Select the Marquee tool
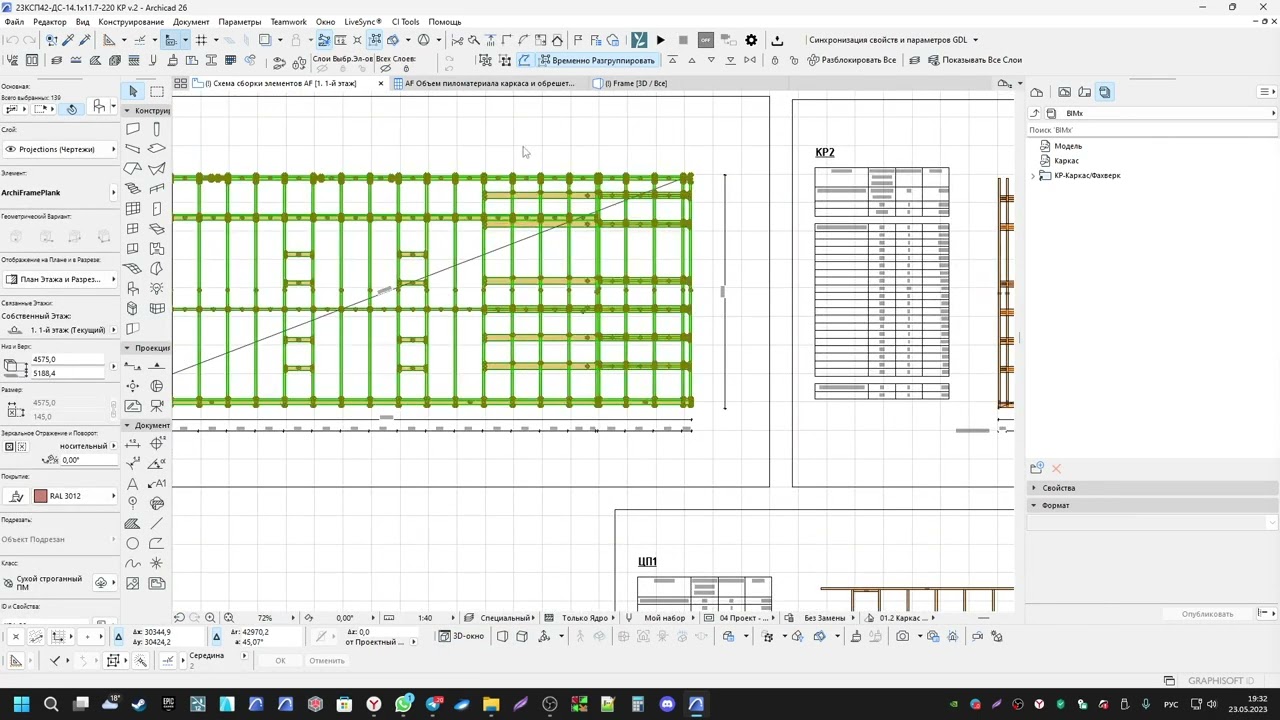The height and width of the screenshot is (720, 1280). (157, 91)
